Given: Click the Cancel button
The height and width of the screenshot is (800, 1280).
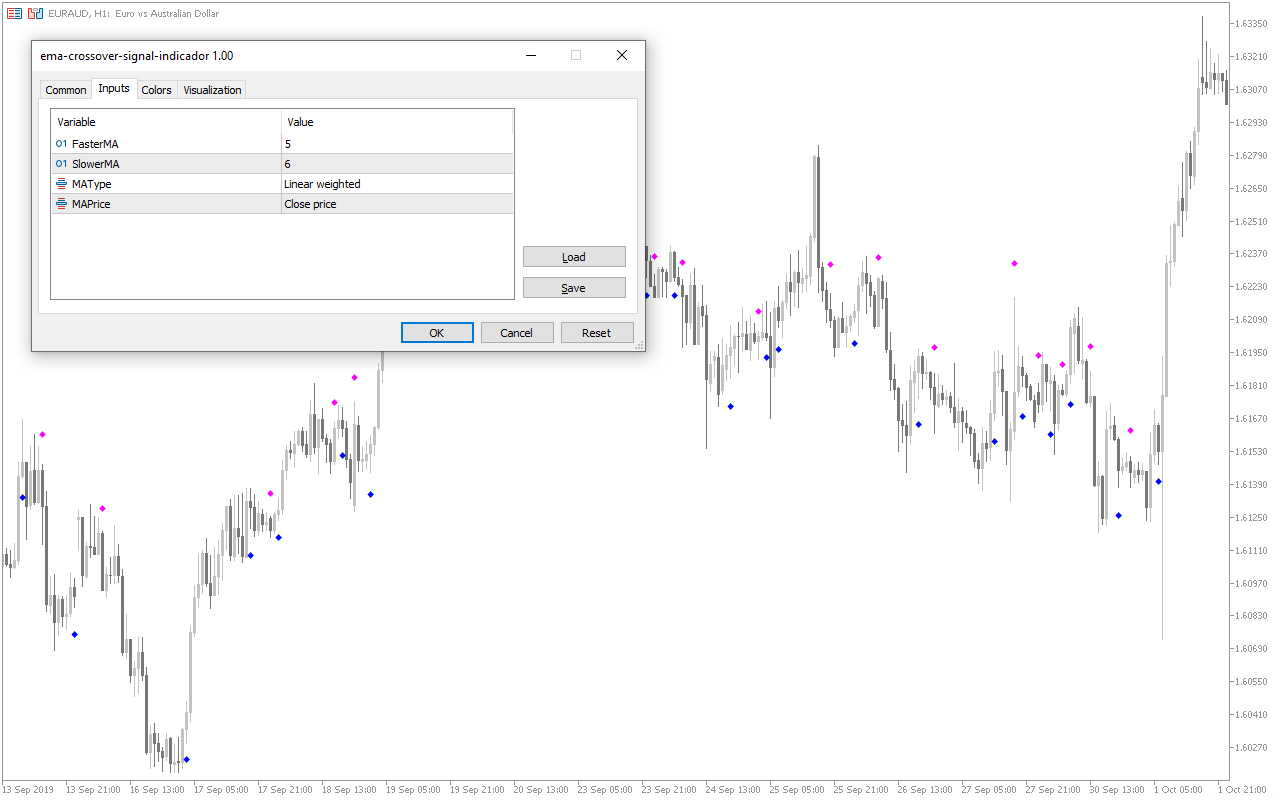Looking at the screenshot, I should pyautogui.click(x=517, y=333).
